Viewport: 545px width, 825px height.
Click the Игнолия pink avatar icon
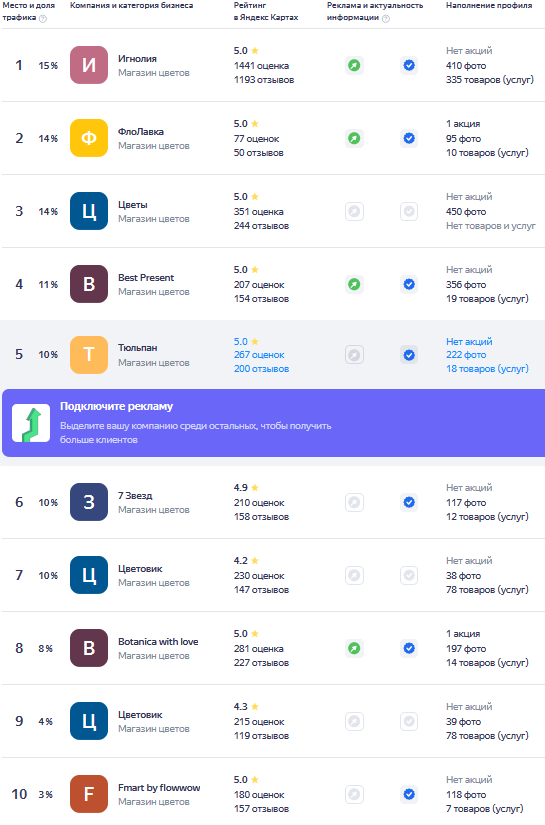[x=89, y=65]
